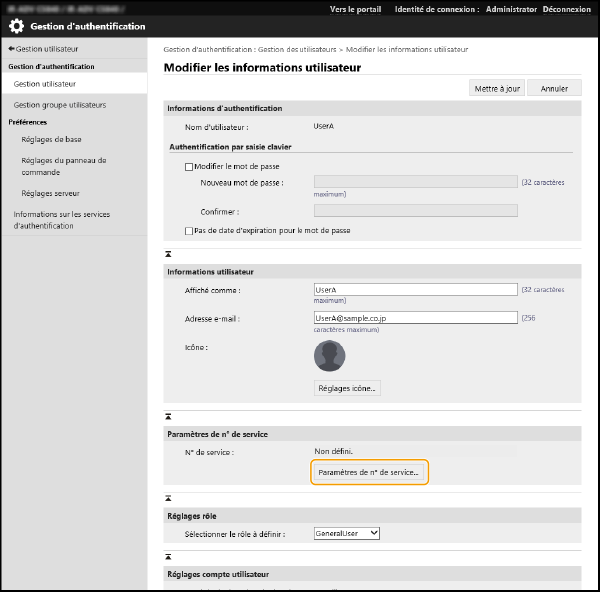Check Pas de date d'expiration pour le mot de passe
Image resolution: width=600 pixels, height=592 pixels.
tap(189, 230)
